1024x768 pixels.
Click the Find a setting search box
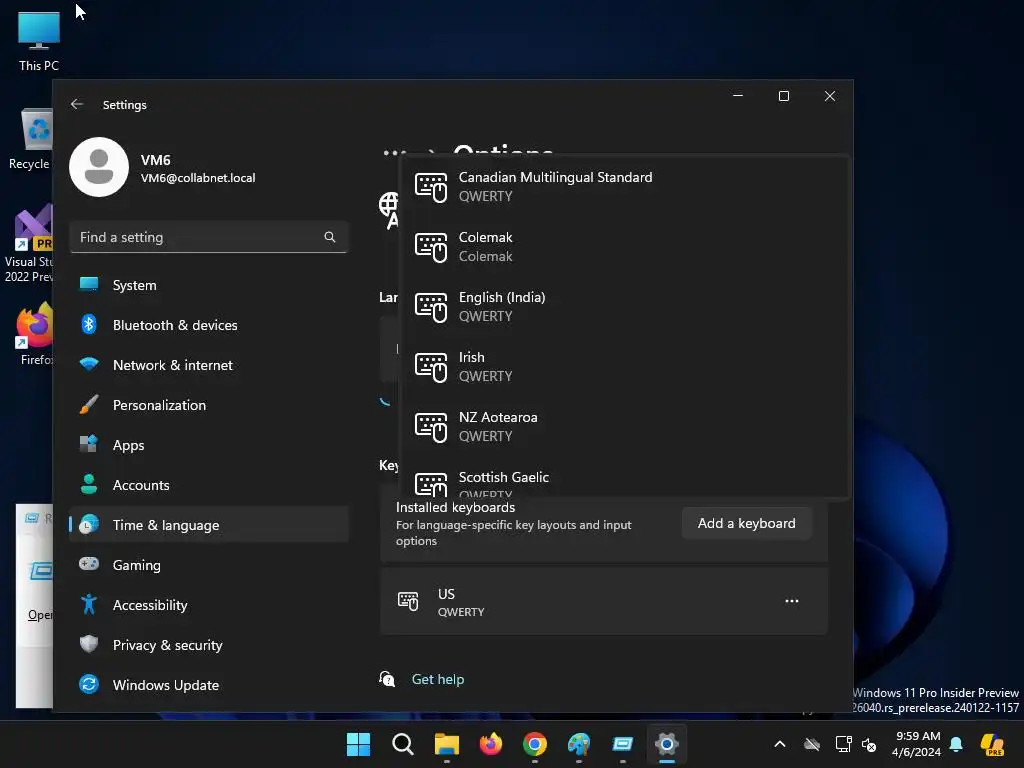click(208, 237)
